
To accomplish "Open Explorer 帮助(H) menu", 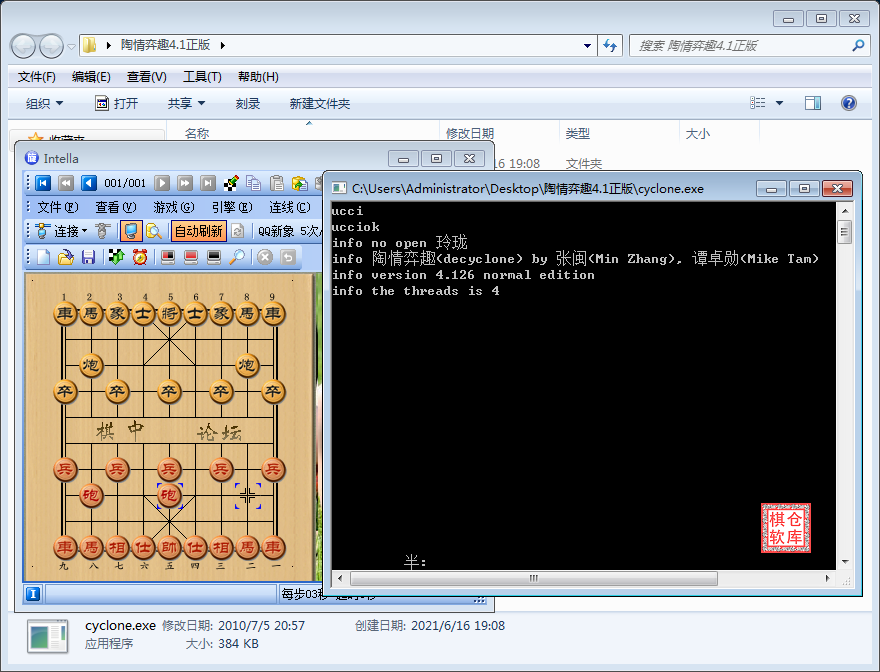I will click(x=258, y=77).
